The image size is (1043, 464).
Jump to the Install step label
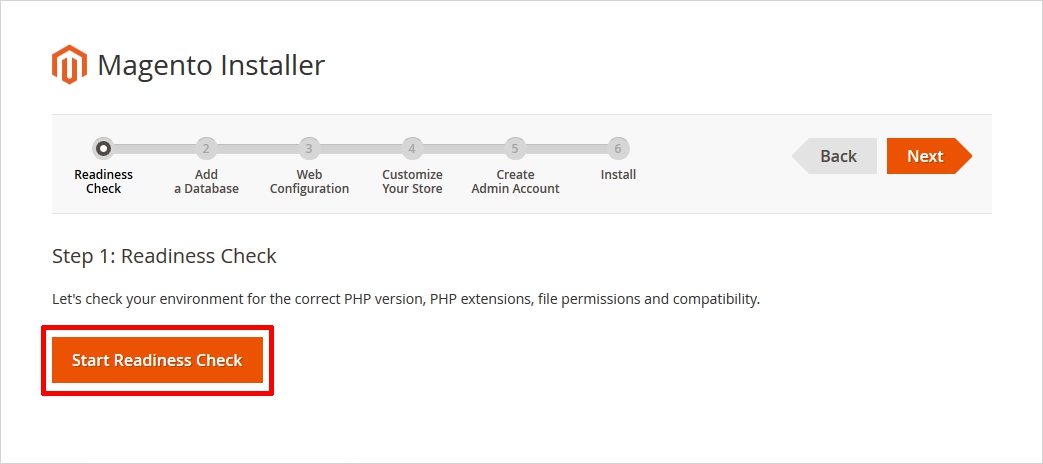(618, 175)
